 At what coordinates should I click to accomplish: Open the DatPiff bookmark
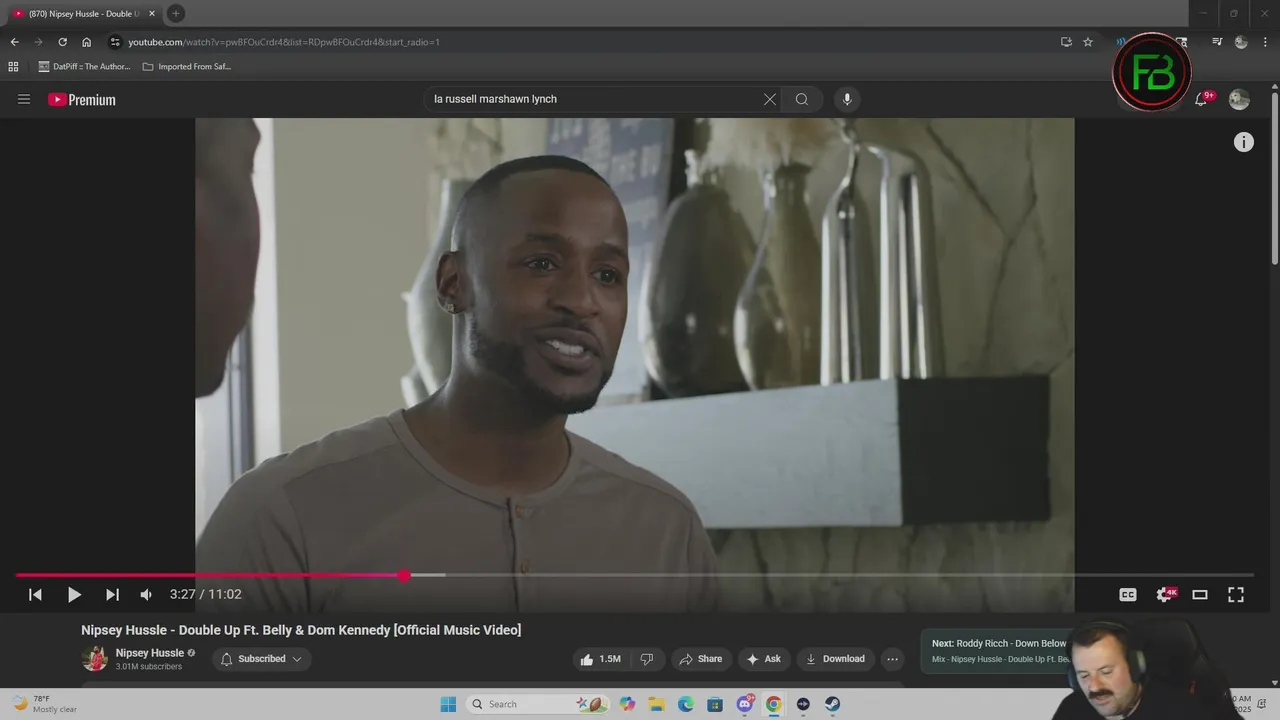click(84, 67)
